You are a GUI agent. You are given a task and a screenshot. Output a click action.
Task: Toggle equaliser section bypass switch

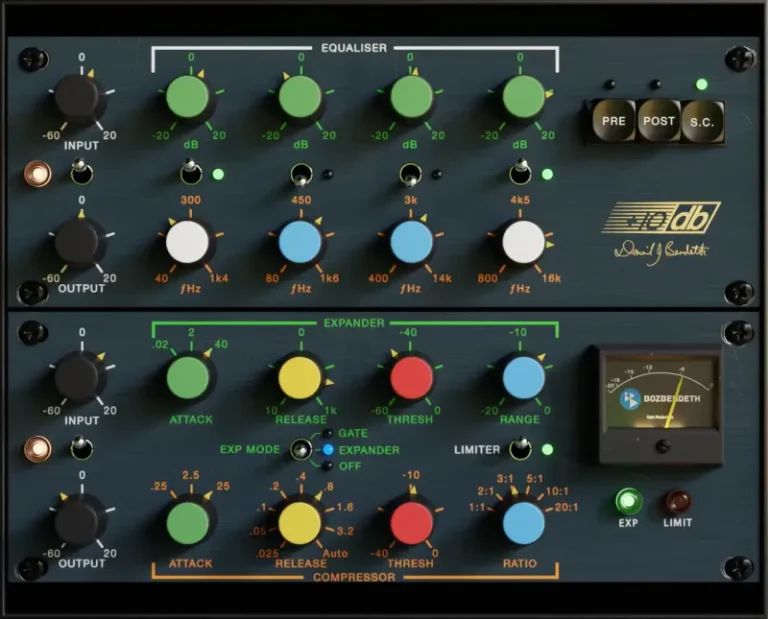(81, 171)
